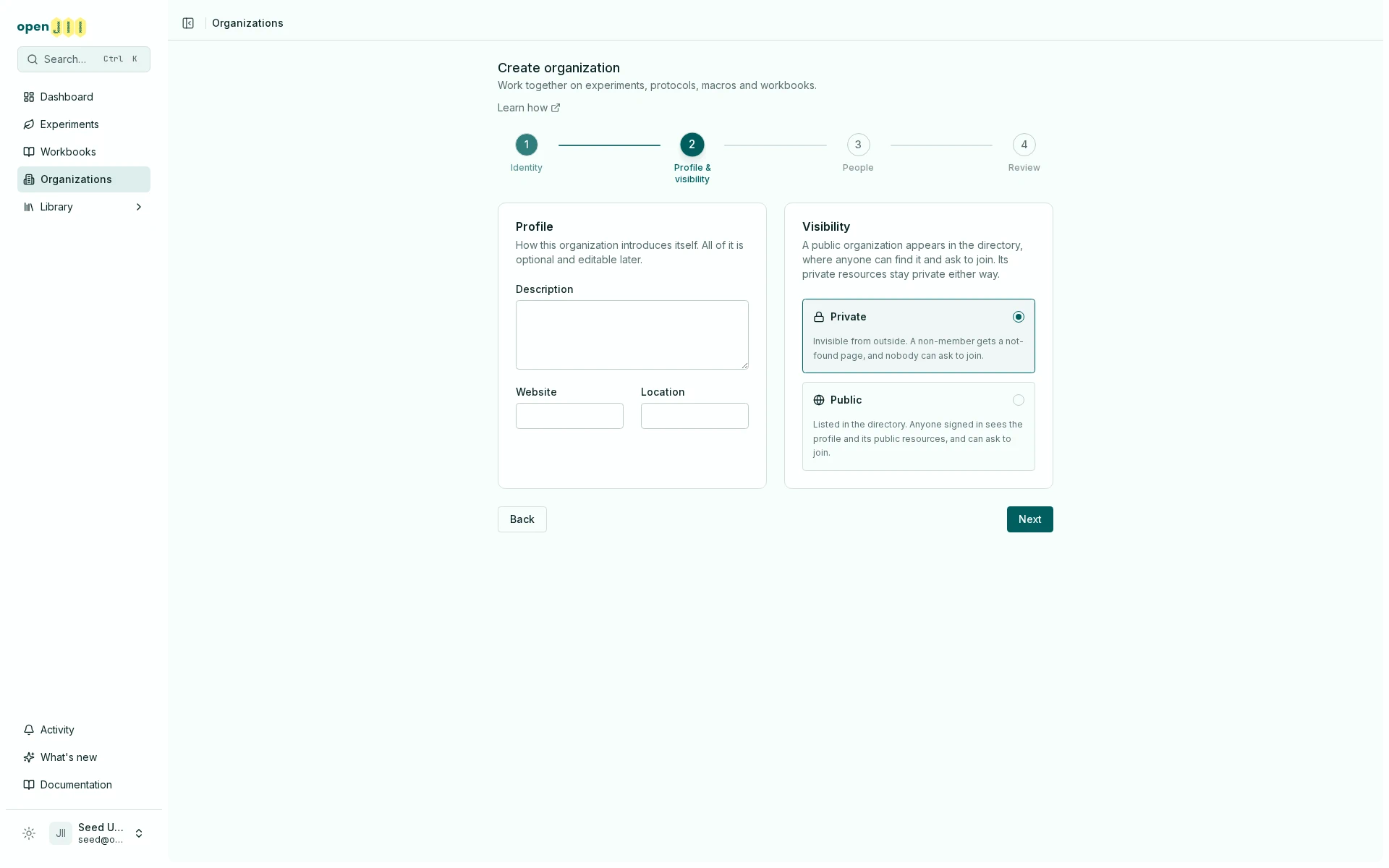Click the Back button
This screenshot has width=1389, height=868.
pyautogui.click(x=522, y=519)
